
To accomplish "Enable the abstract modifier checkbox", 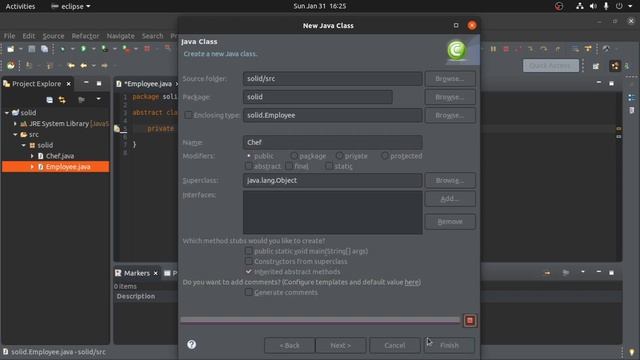I will [249, 166].
